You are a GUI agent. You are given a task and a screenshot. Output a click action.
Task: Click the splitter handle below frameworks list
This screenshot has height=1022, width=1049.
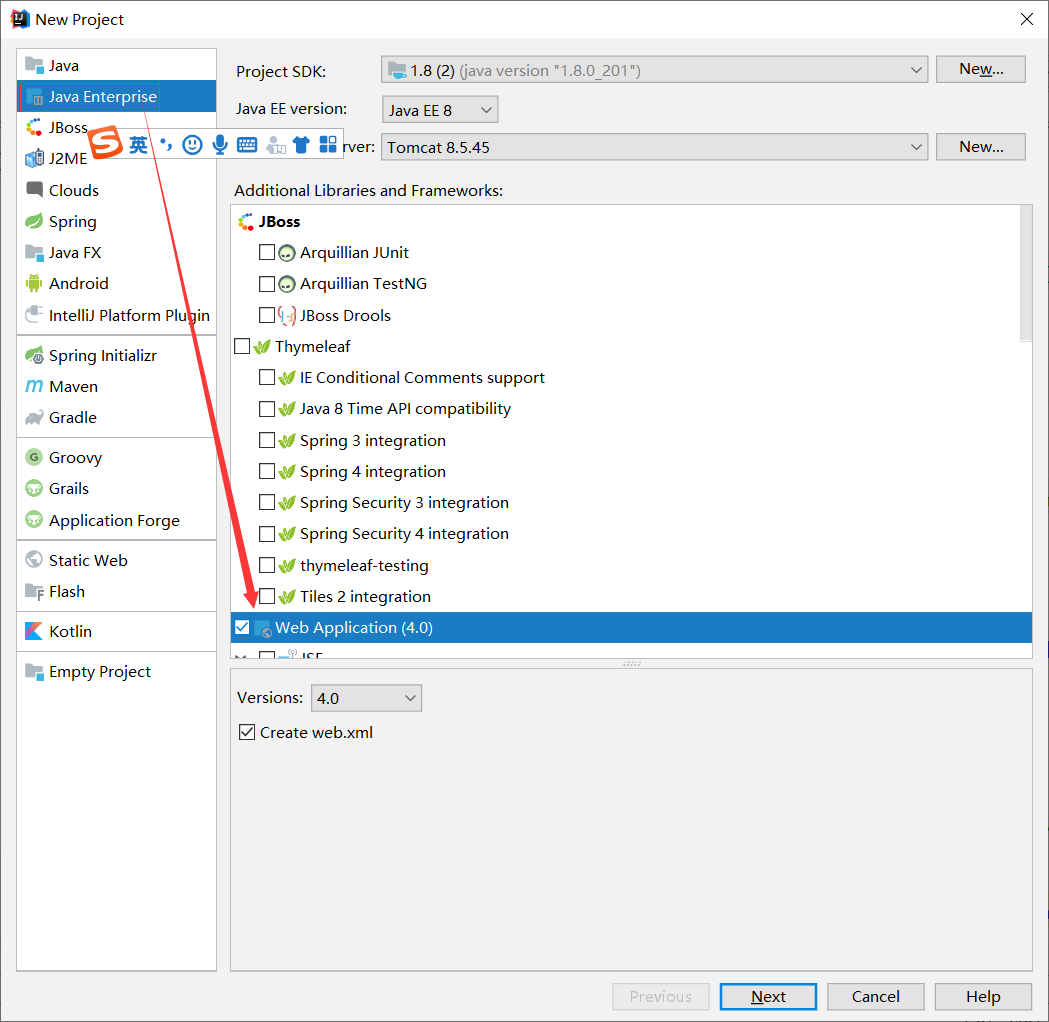(632, 663)
